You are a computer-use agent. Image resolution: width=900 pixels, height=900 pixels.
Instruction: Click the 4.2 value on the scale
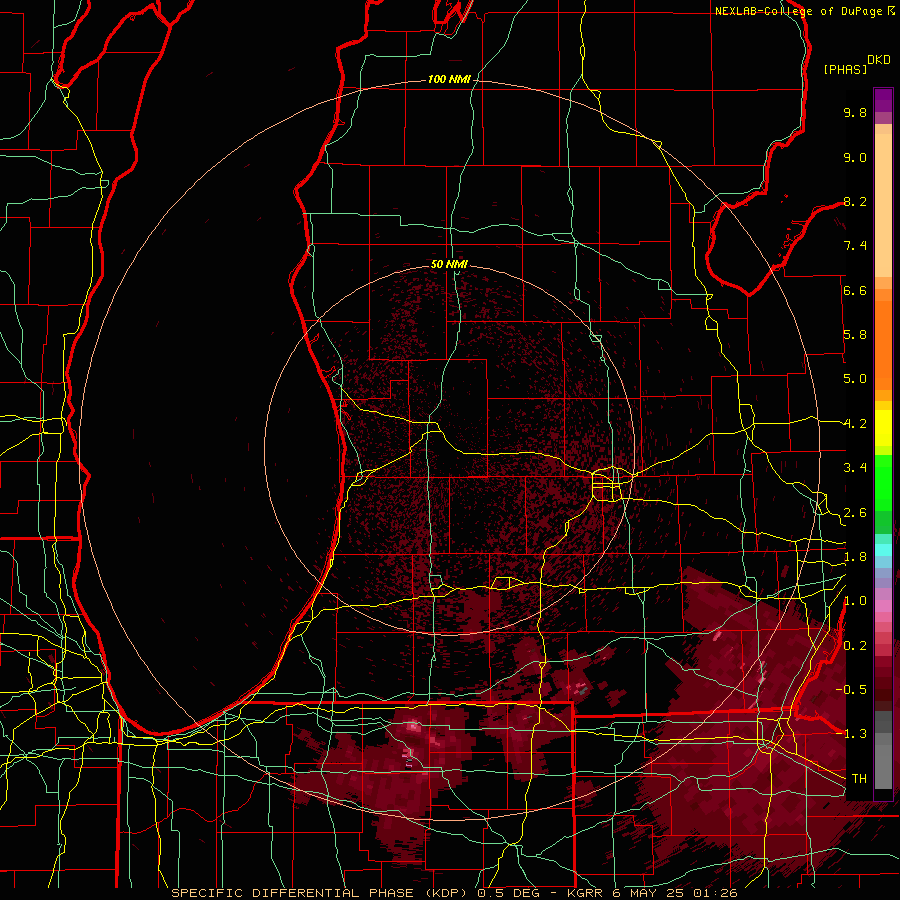pos(855,424)
